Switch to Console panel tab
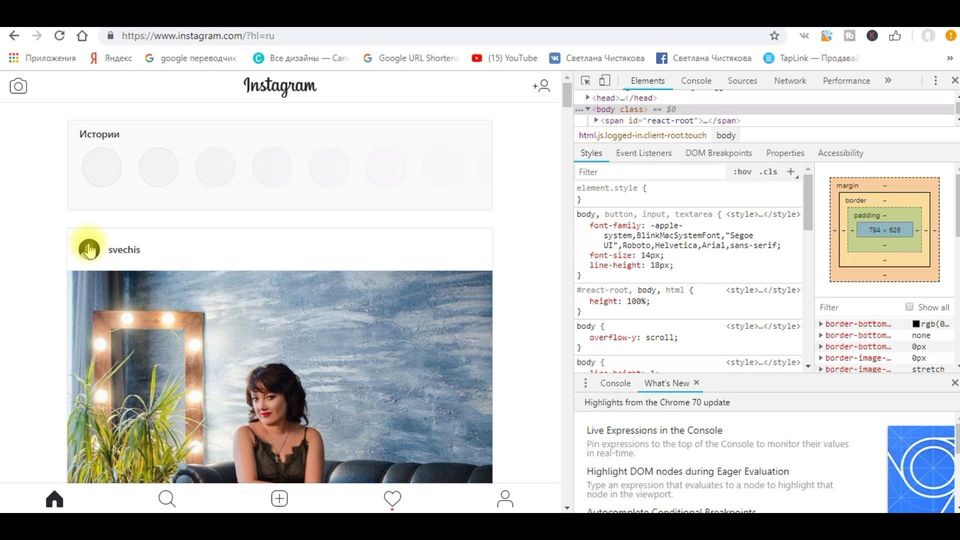The width and height of the screenshot is (960, 540). [x=696, y=81]
